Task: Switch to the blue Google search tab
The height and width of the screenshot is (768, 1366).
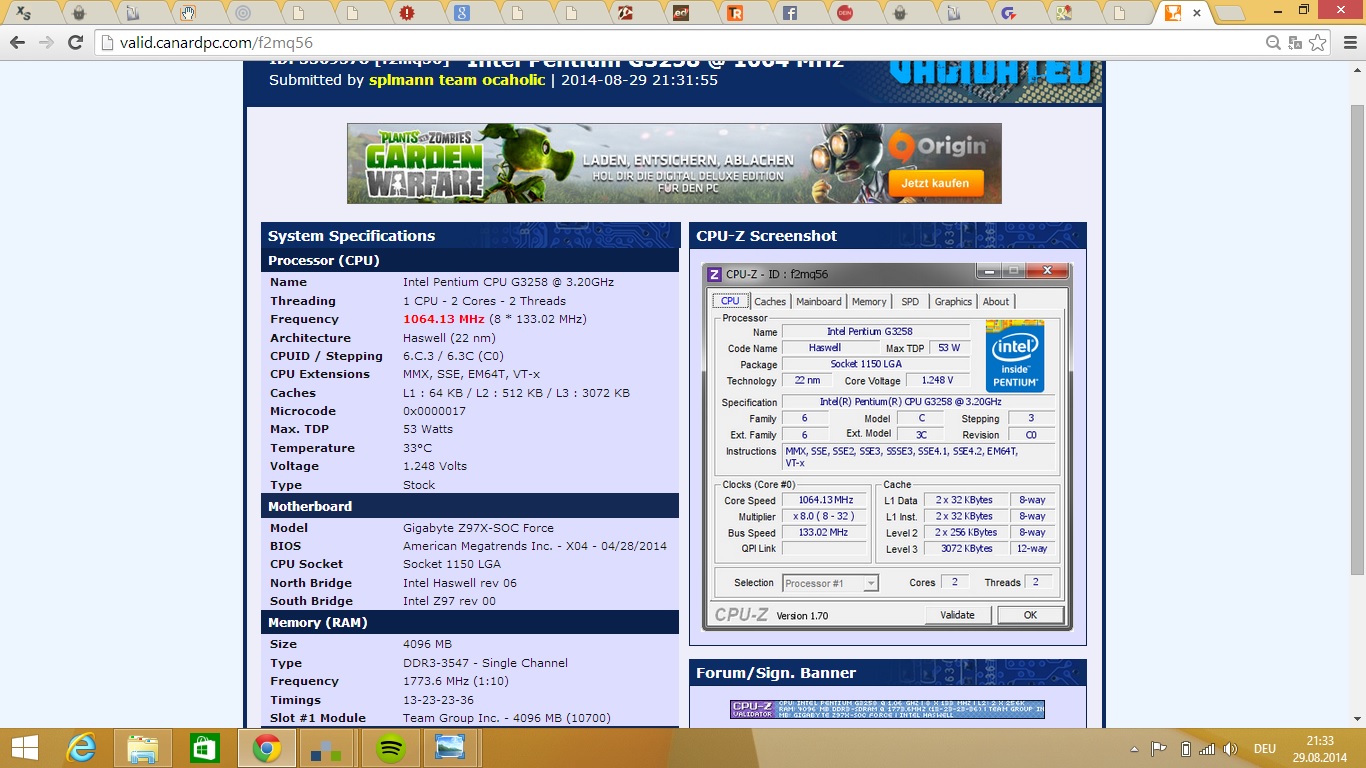Action: pos(461,13)
